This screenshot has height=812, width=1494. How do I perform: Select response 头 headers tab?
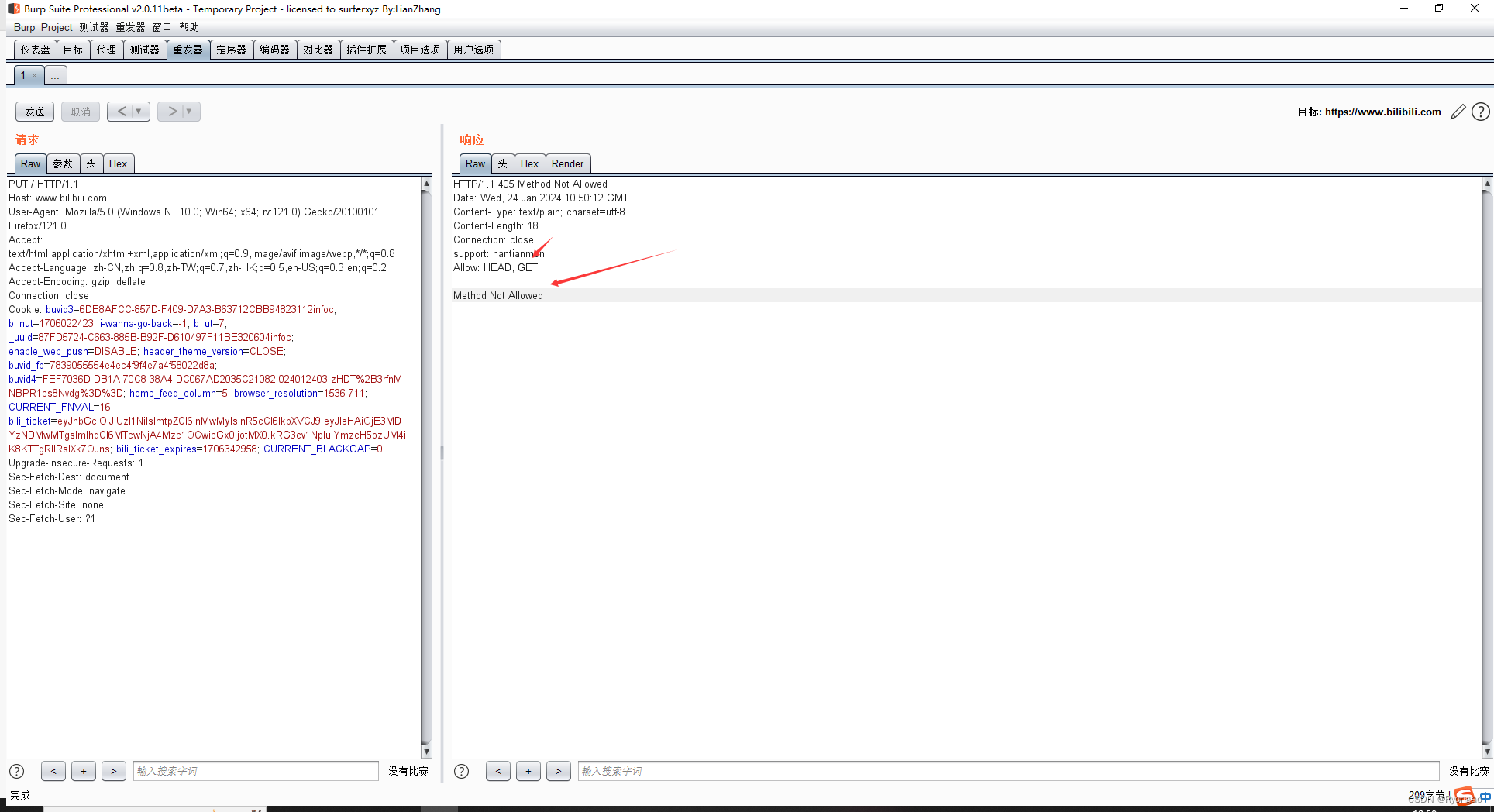tap(503, 163)
